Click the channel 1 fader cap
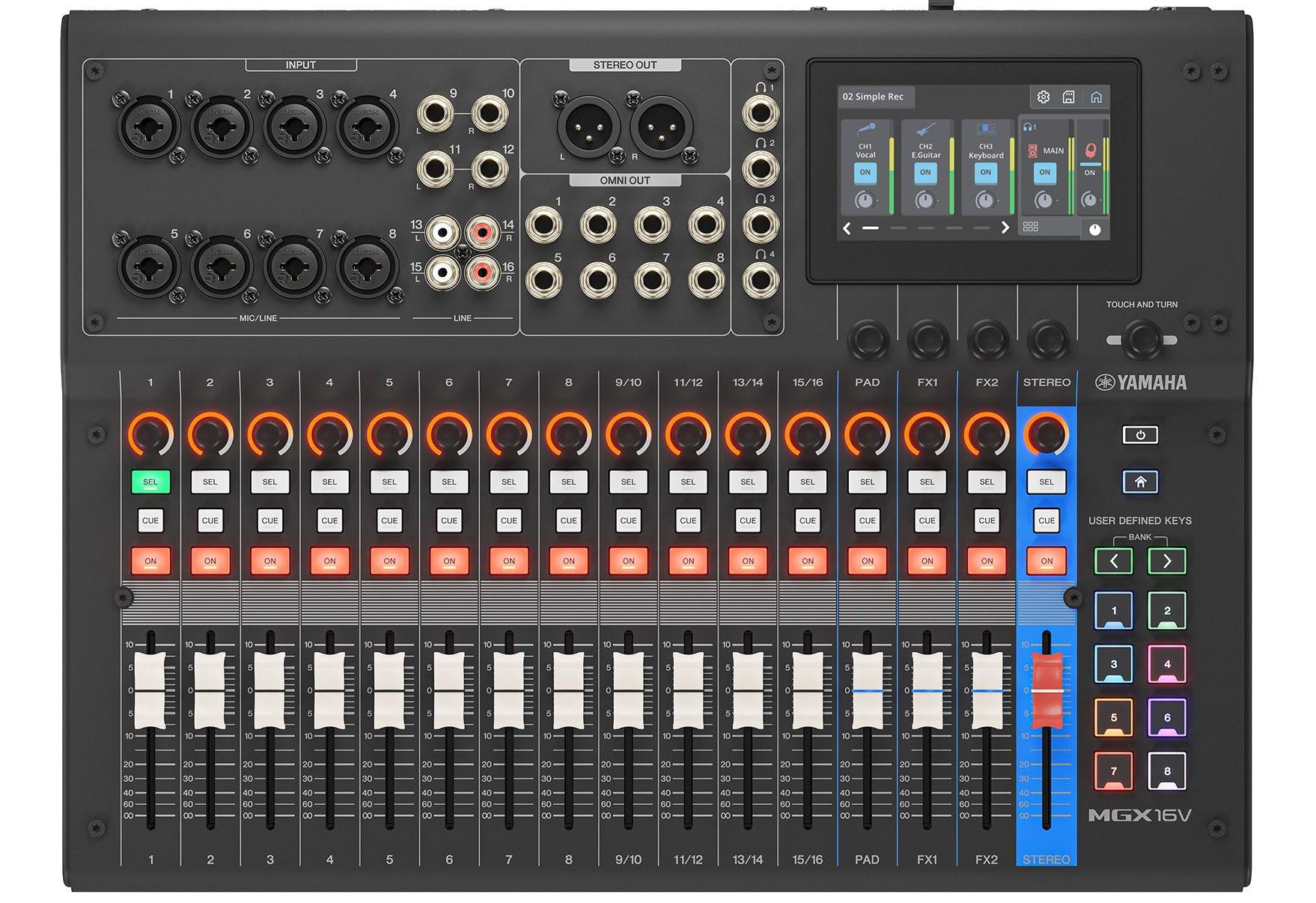Image resolution: width=1316 pixels, height=903 pixels. coord(150,690)
